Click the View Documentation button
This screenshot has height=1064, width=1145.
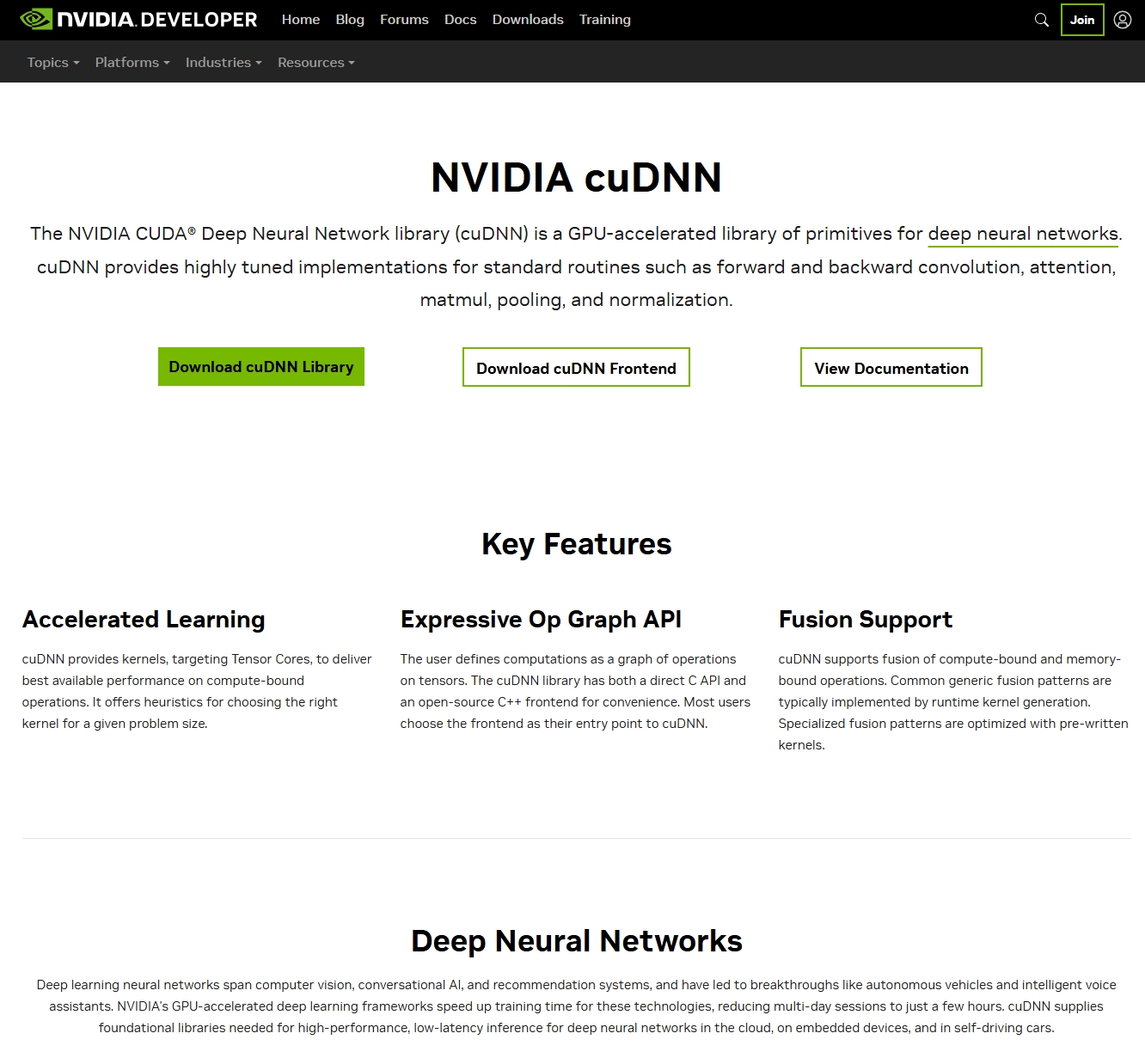click(x=891, y=367)
